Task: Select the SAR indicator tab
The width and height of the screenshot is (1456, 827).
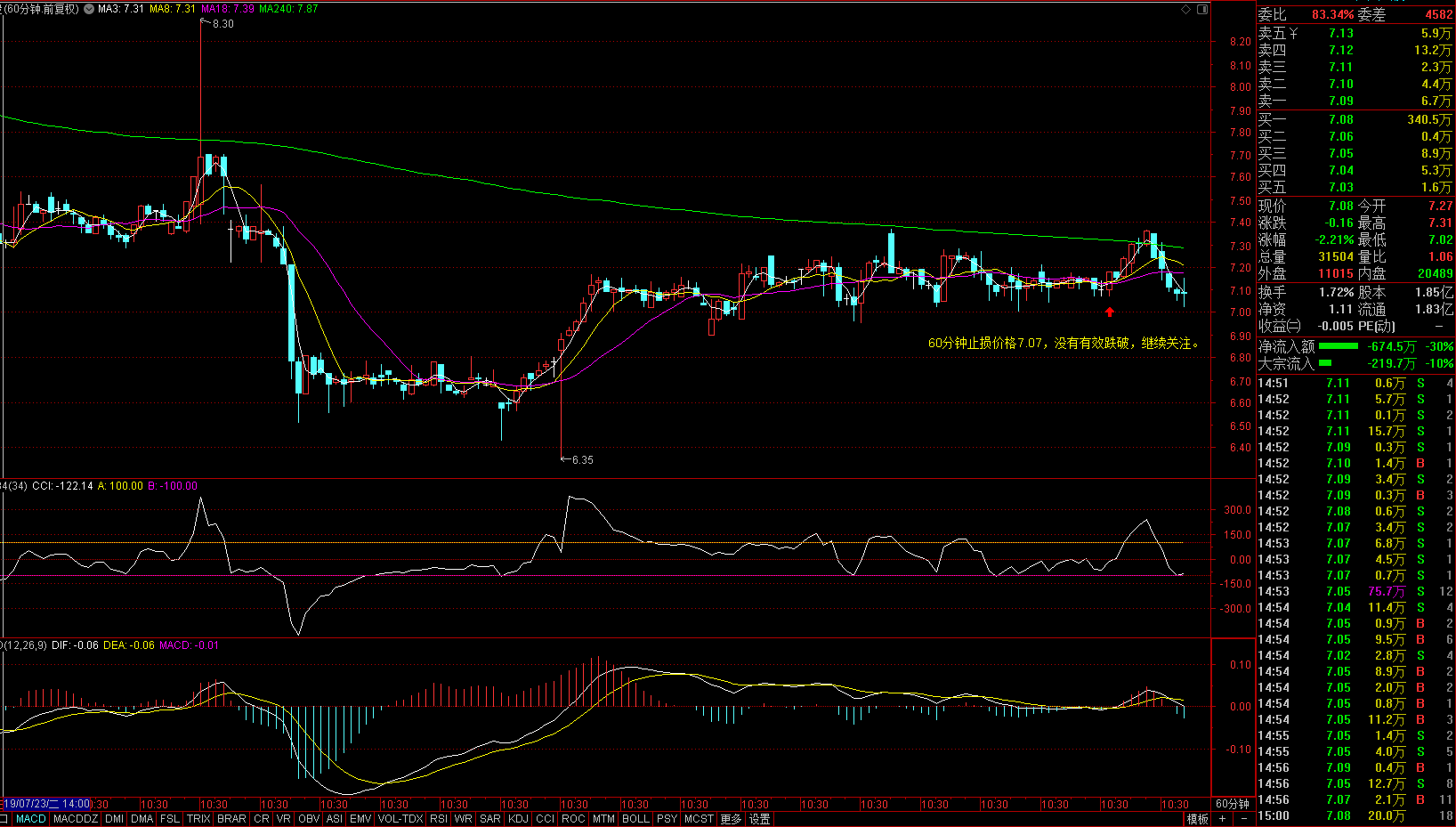Action: click(x=490, y=819)
